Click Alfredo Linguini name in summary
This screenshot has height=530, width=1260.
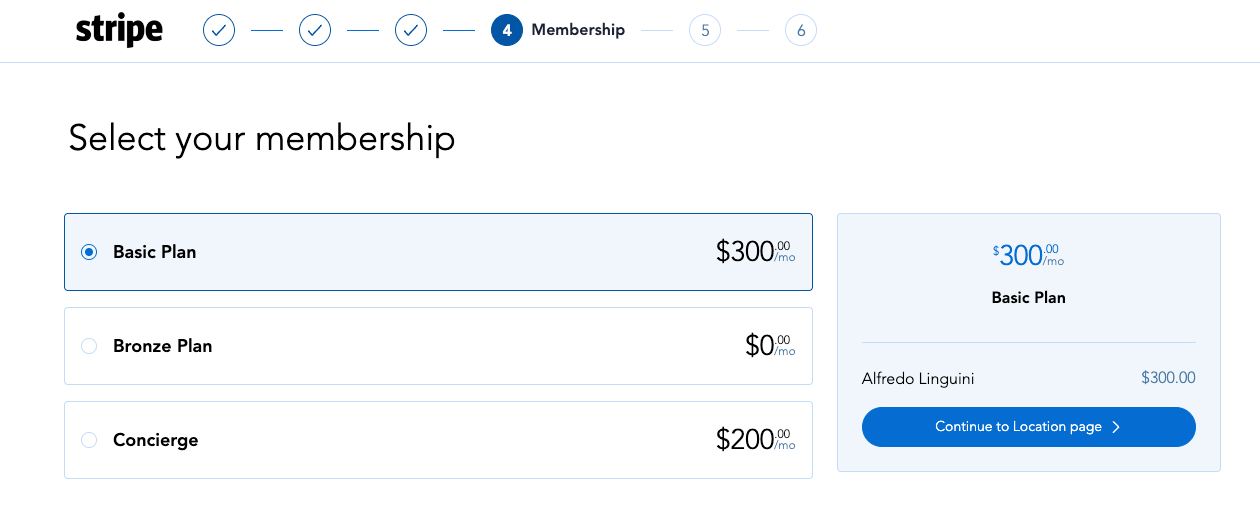tap(918, 378)
